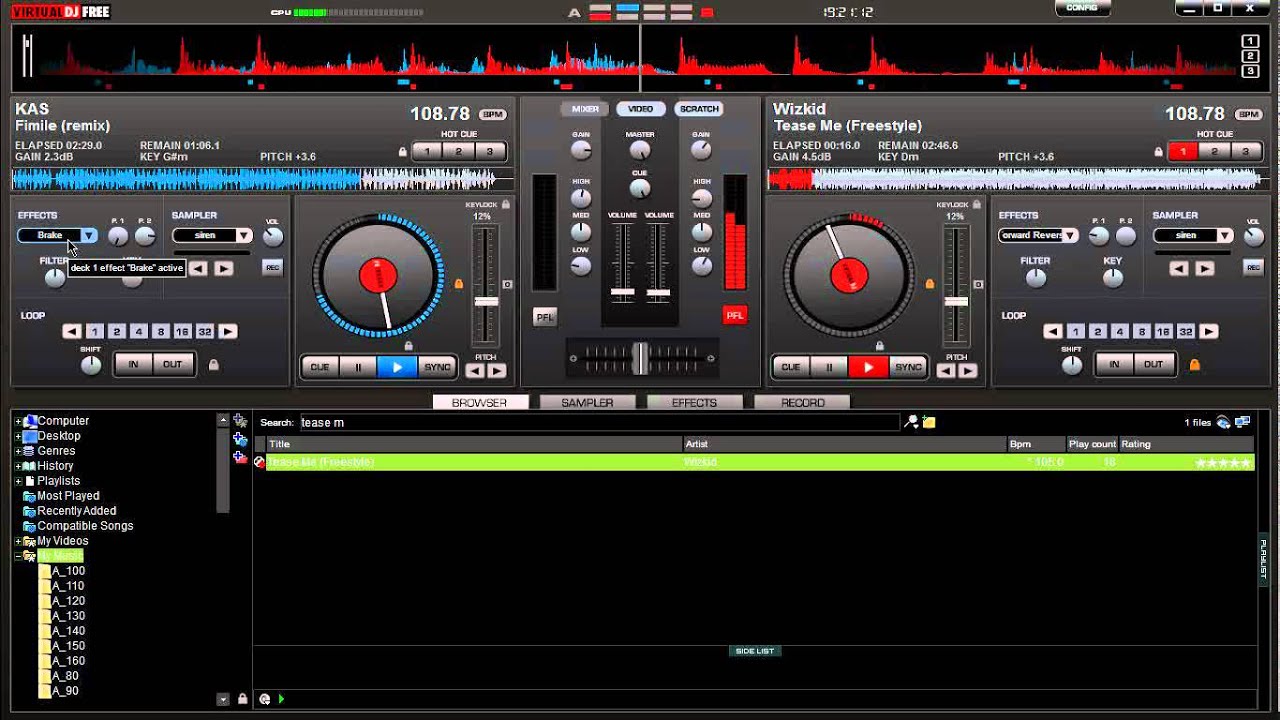Select the VIDEO center panel tab
The width and height of the screenshot is (1280, 720).
640,109
